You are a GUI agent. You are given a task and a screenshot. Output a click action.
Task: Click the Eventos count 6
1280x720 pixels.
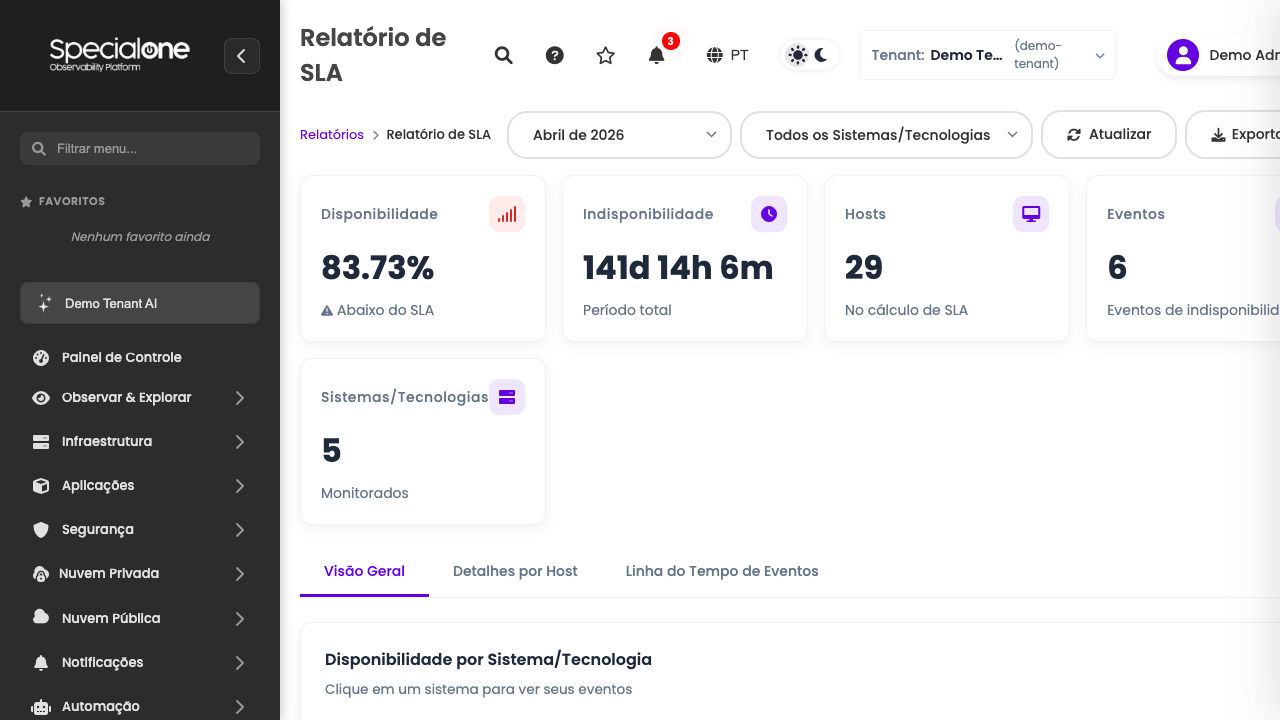pos(1117,268)
